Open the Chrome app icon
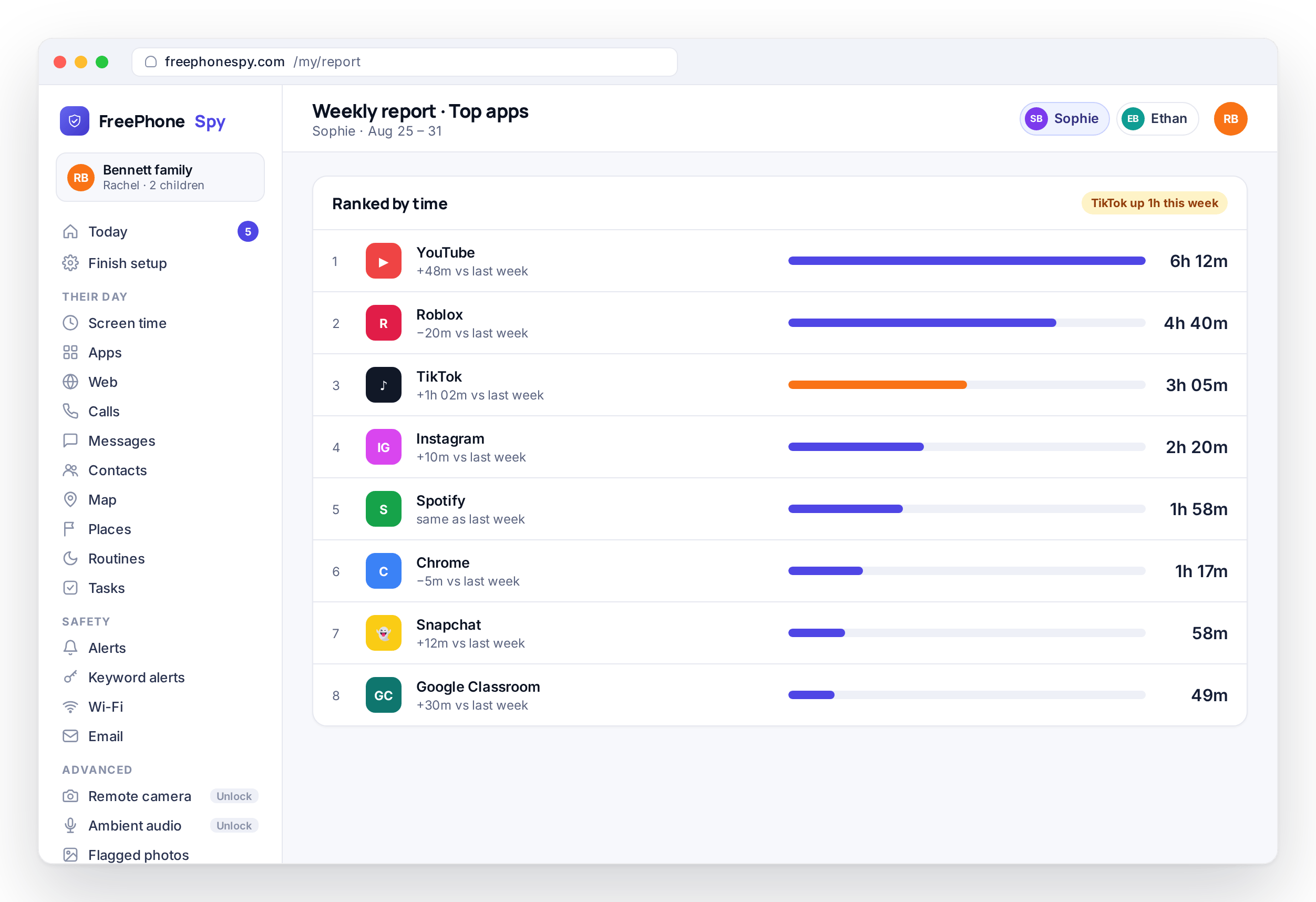Image resolution: width=1316 pixels, height=902 pixels. tap(383, 571)
